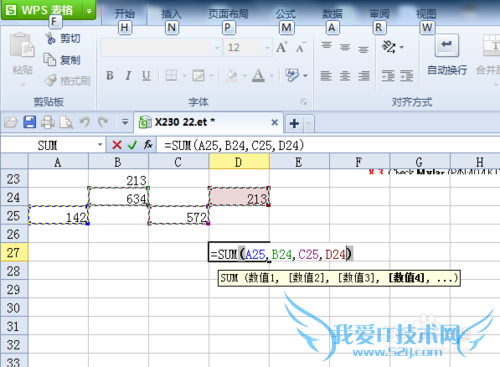The width and height of the screenshot is (500, 367).
Task: Click the Copy (复制) icon
Action: pos(50,60)
